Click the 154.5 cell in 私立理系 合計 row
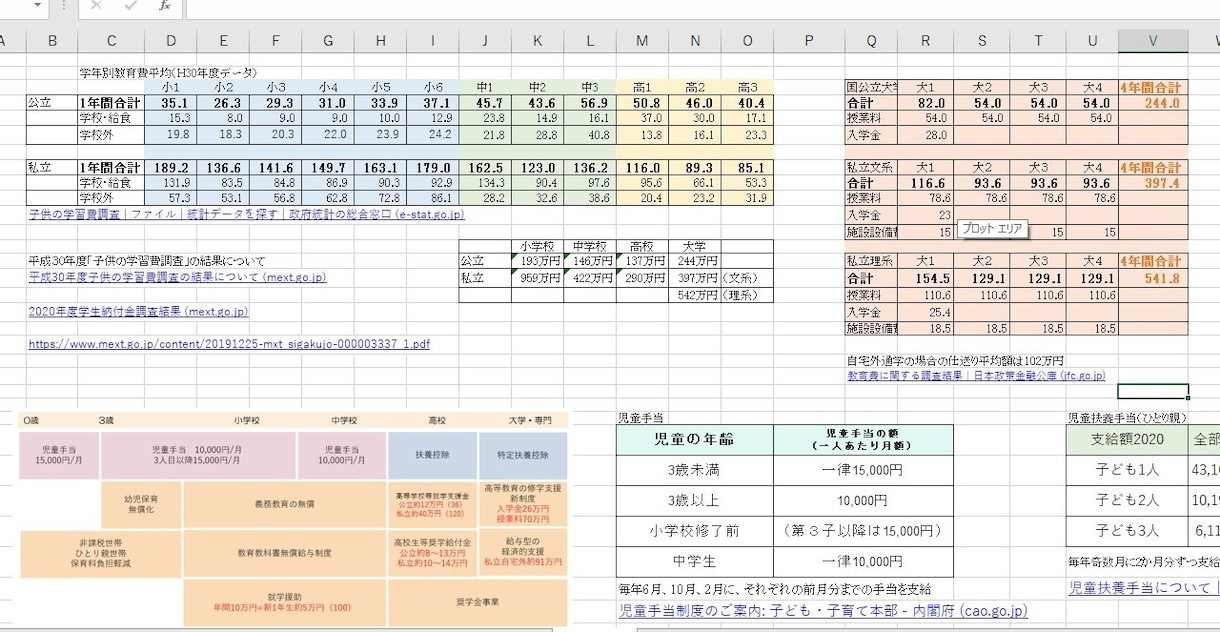This screenshot has width=1220, height=632. [926, 279]
